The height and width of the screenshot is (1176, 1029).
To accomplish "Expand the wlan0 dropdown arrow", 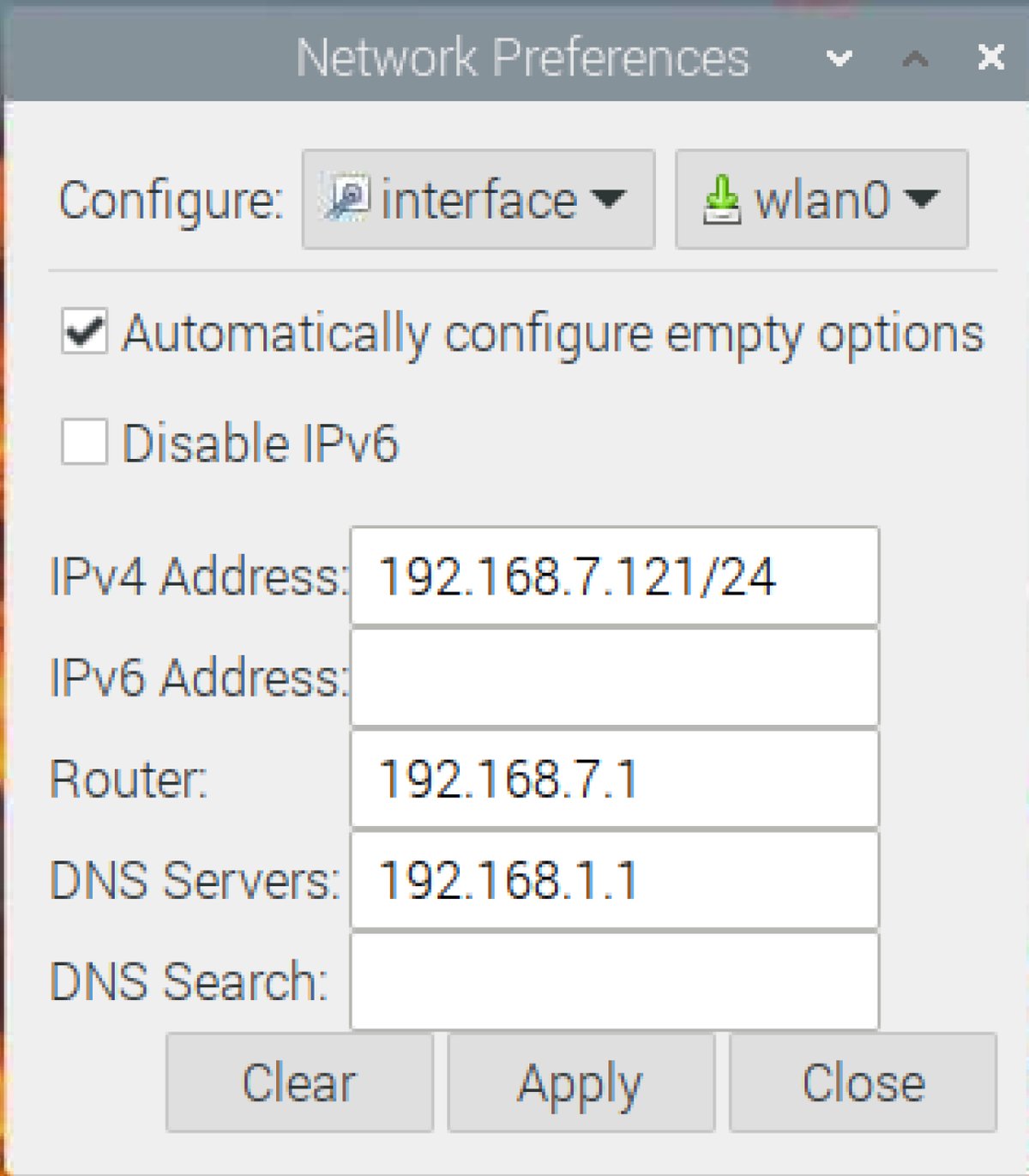I will click(x=921, y=199).
